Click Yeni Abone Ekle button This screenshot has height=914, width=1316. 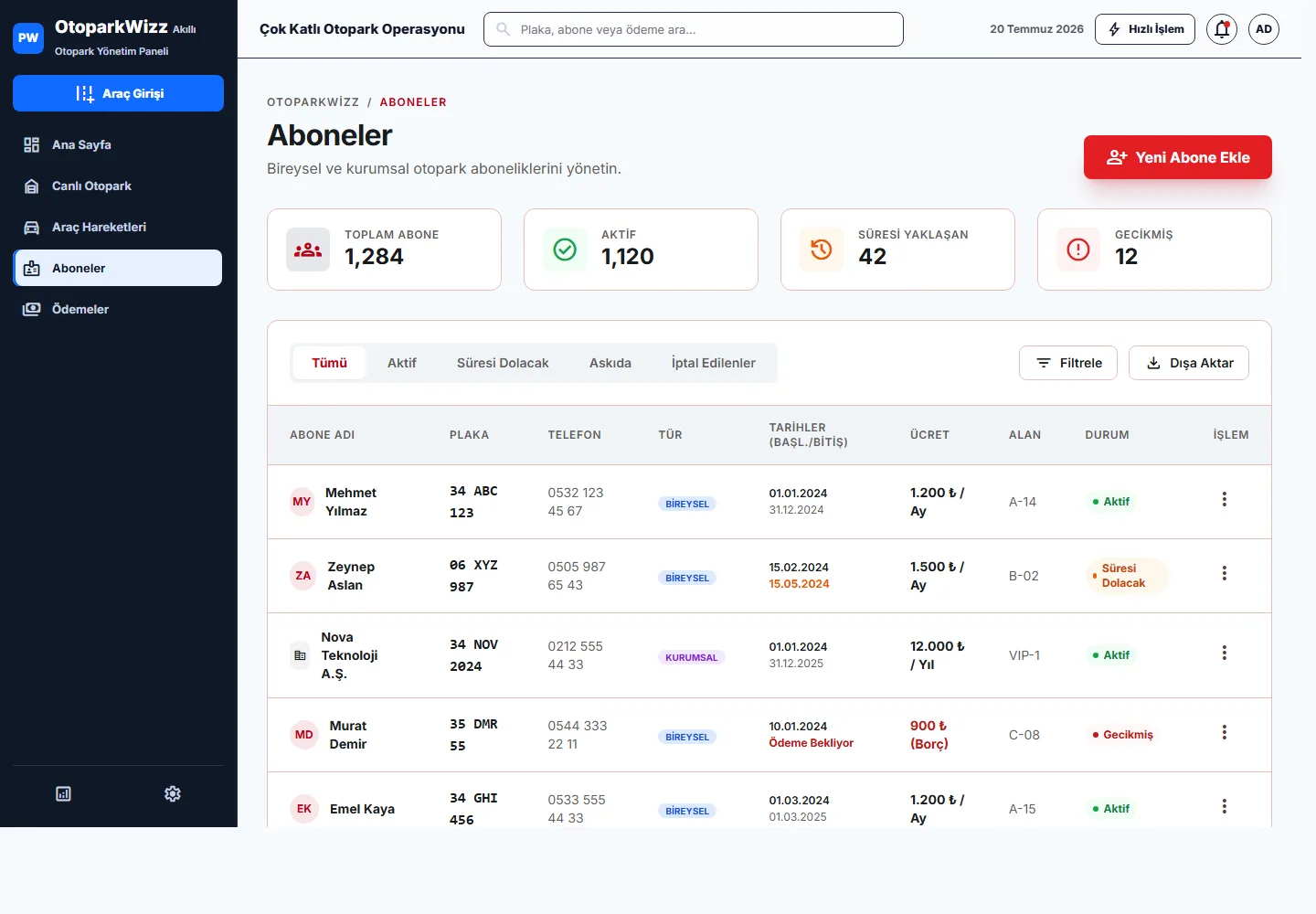(1178, 157)
